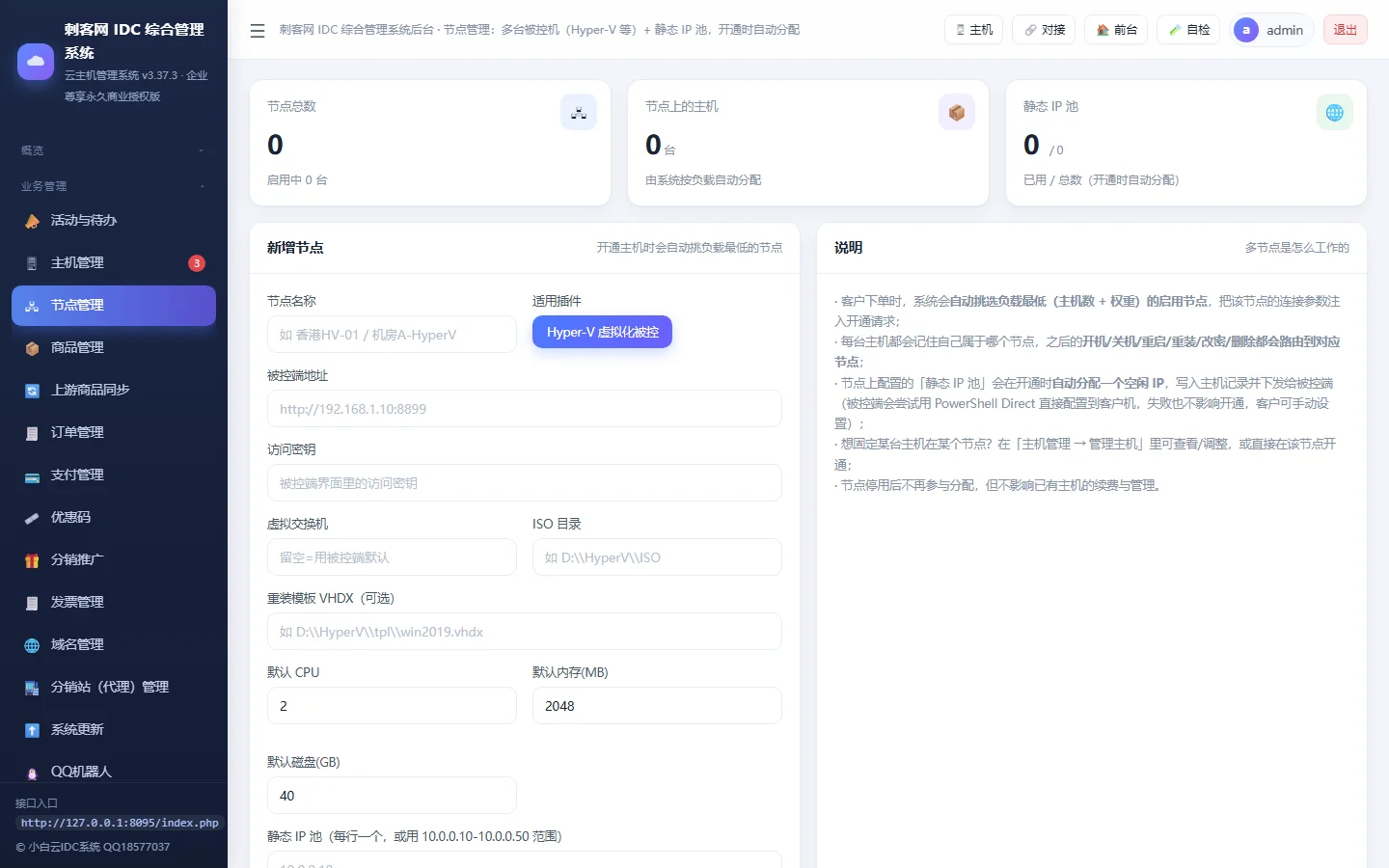Click the 发票管理 receipt icon

(x=32, y=603)
